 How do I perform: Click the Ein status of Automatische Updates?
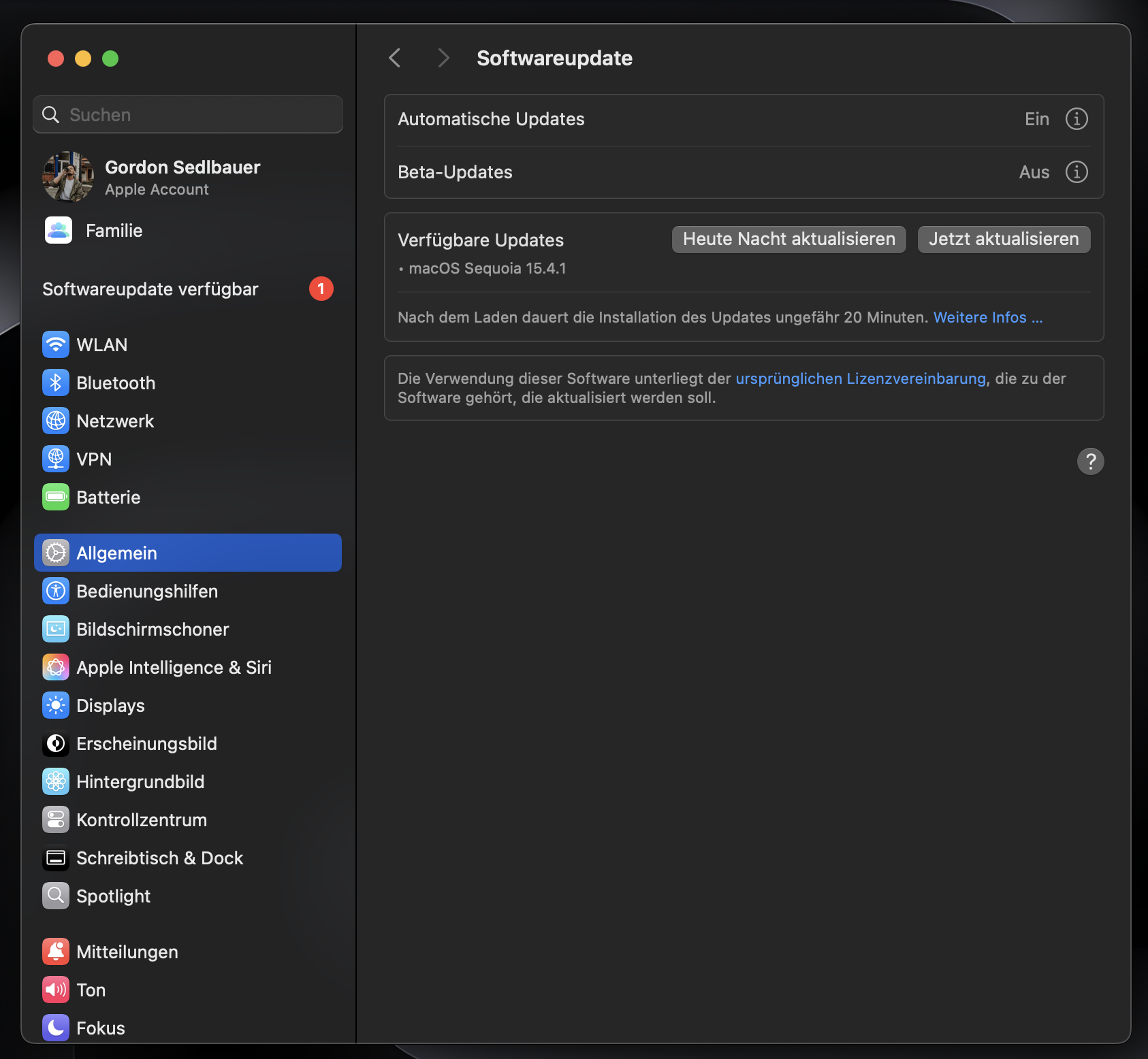click(1037, 119)
